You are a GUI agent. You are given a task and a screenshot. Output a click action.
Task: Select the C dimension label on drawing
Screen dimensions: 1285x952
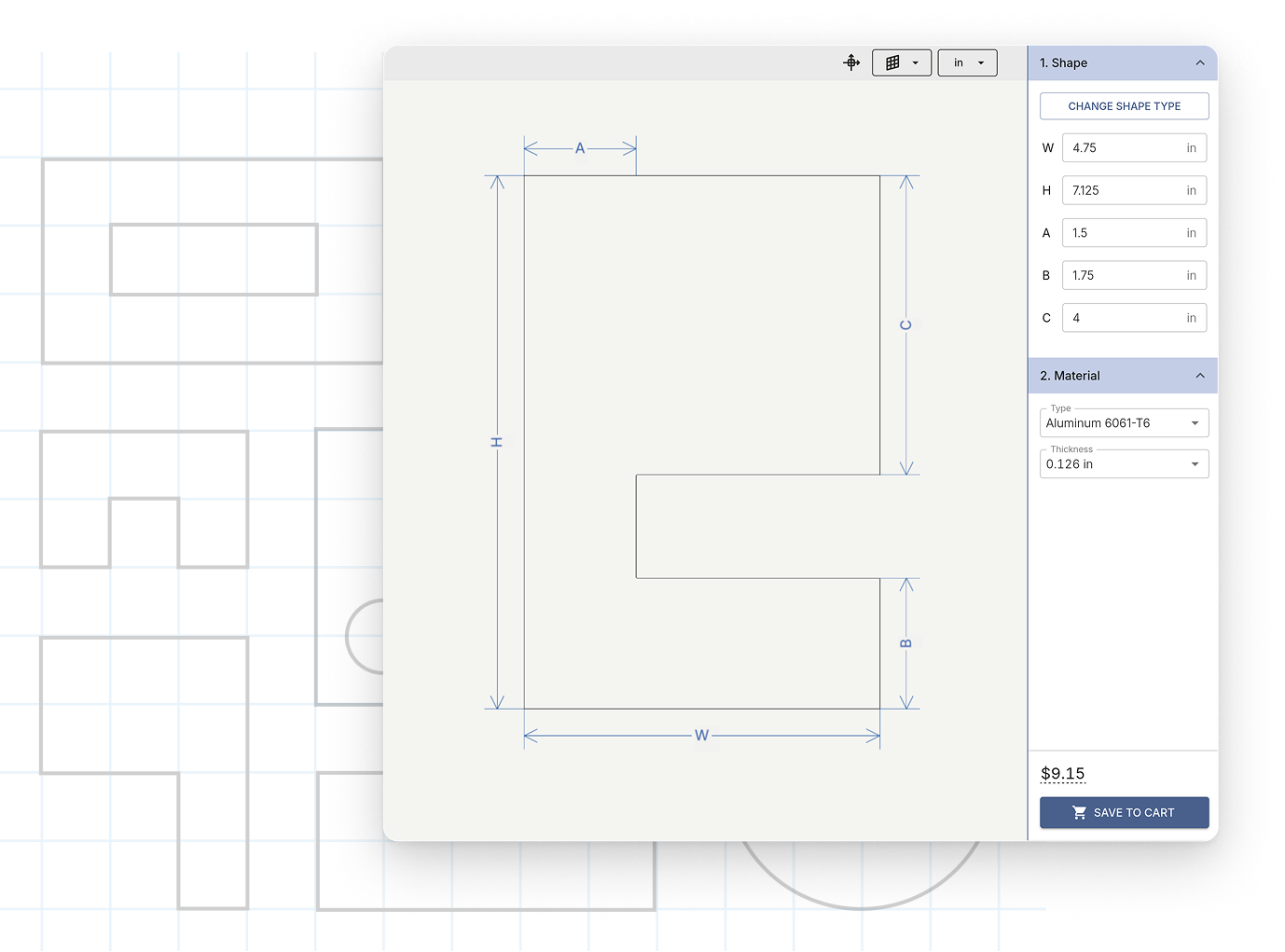click(x=905, y=325)
